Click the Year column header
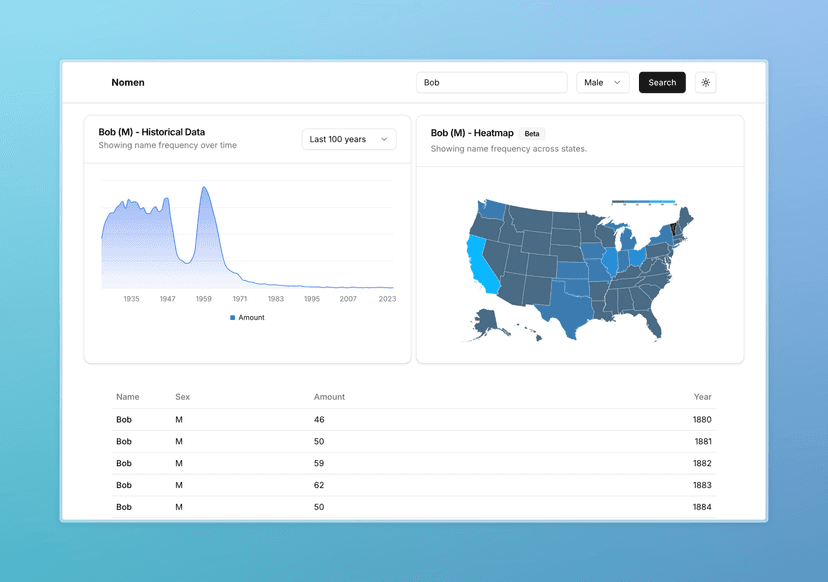The width and height of the screenshot is (828, 582). tap(702, 397)
